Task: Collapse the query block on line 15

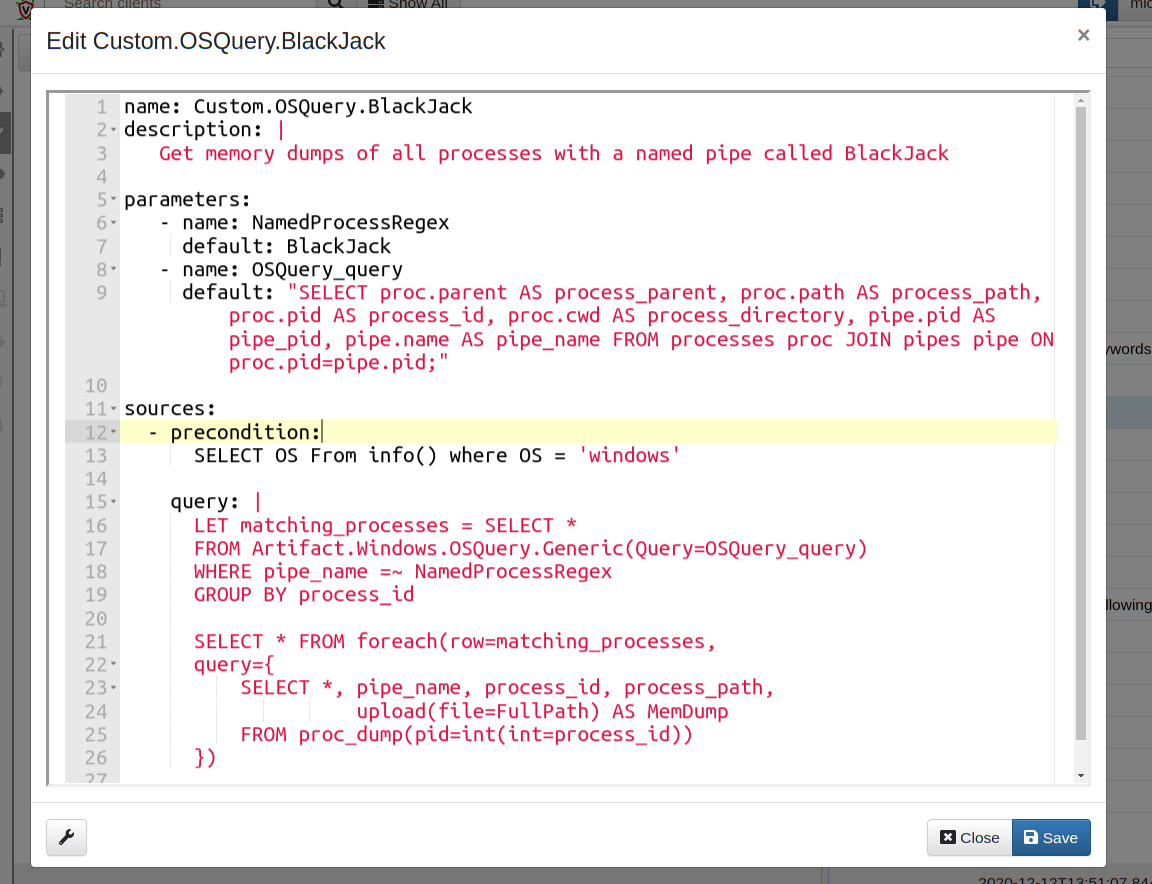Action: click(114, 502)
